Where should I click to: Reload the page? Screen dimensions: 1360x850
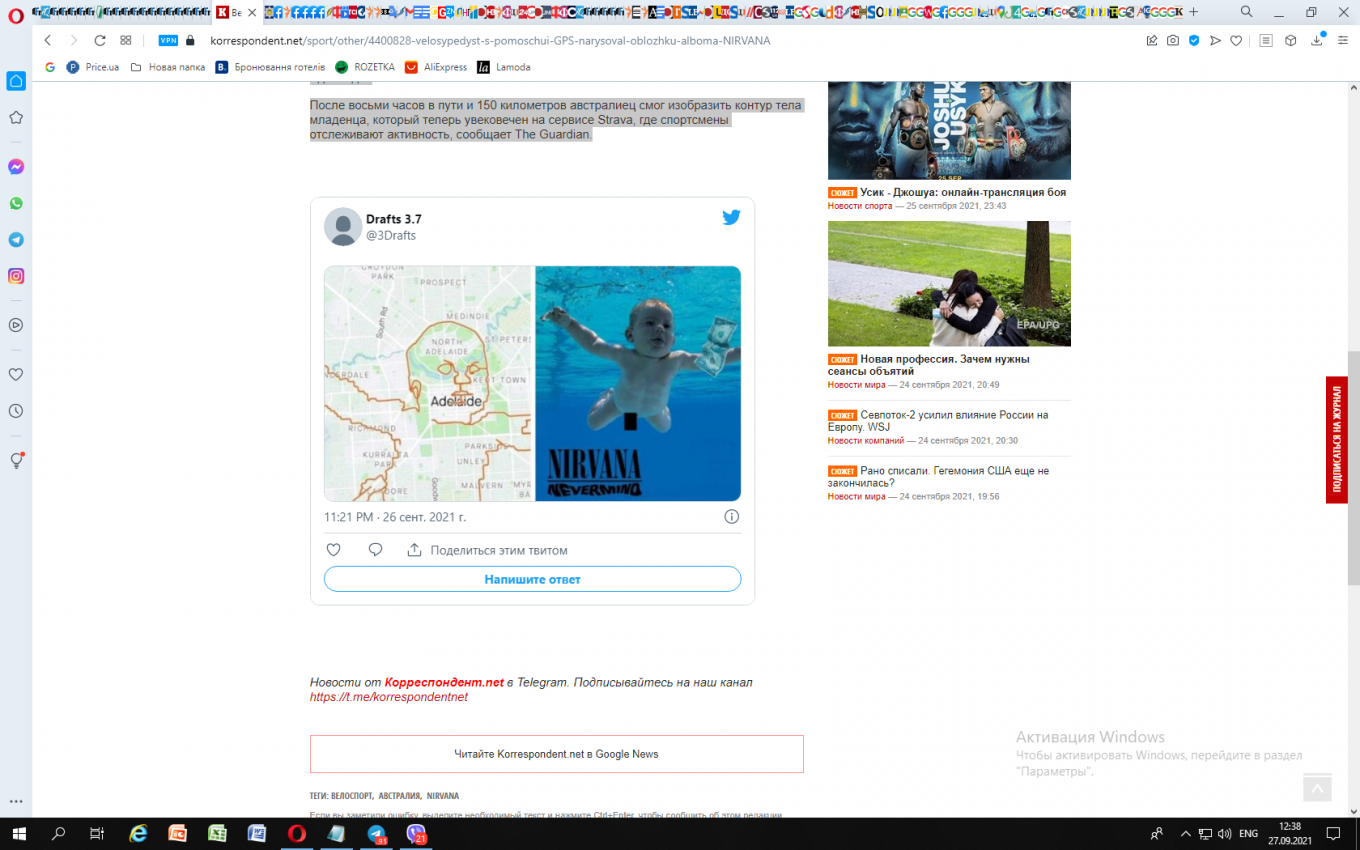(100, 41)
